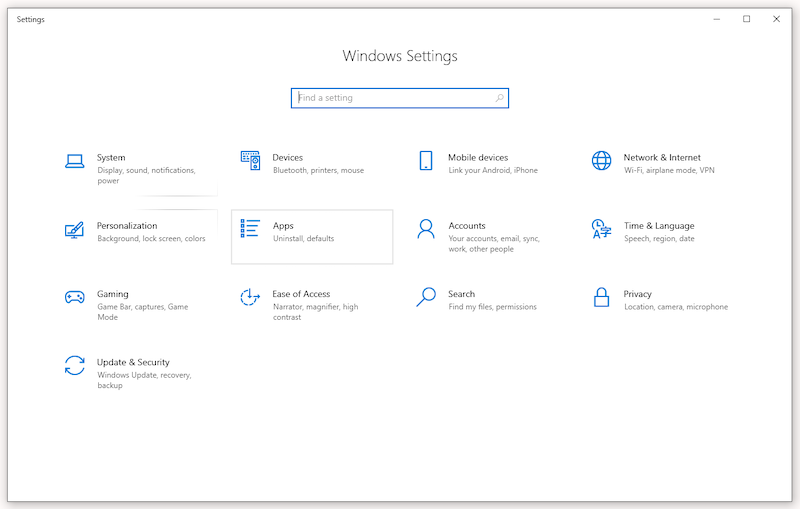This screenshot has height=509, width=800.
Task: Minimize the Settings window
Action: click(717, 19)
